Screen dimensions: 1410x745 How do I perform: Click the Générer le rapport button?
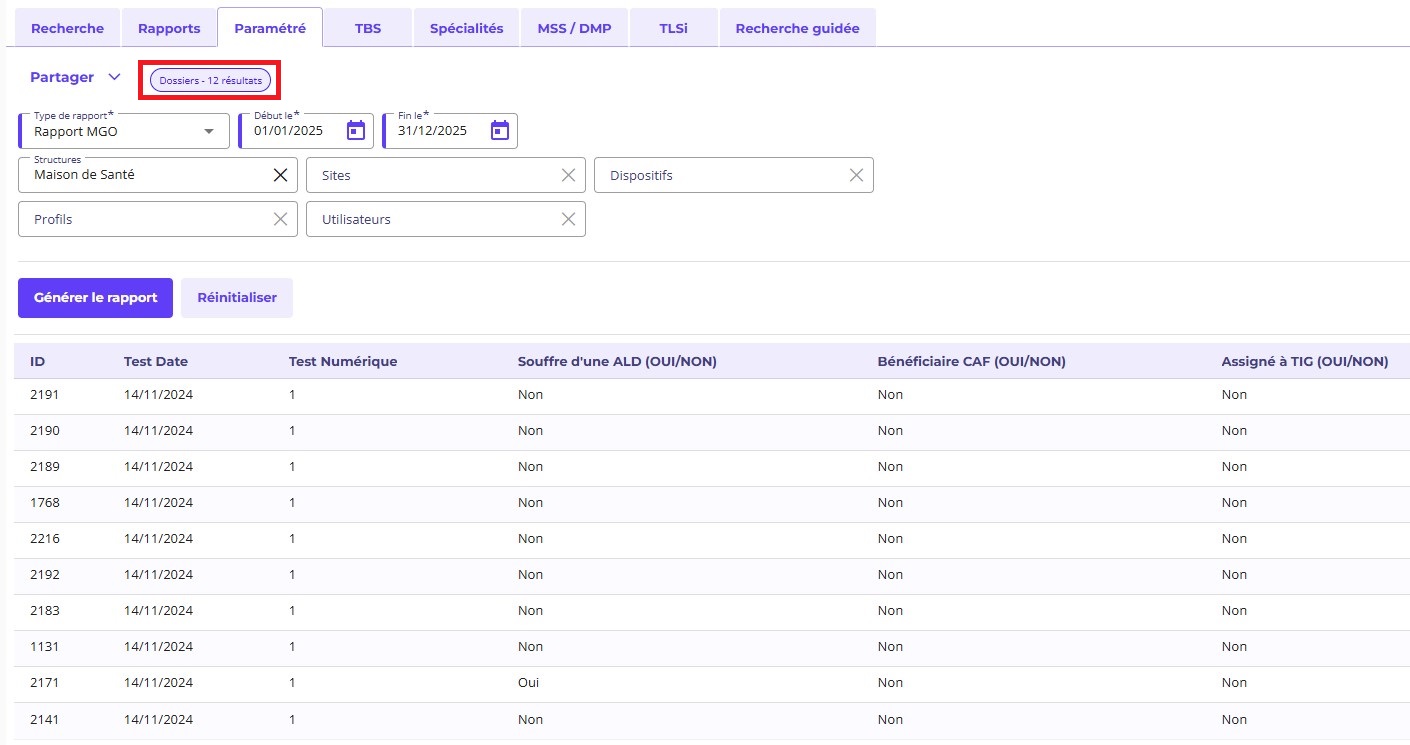click(x=95, y=298)
